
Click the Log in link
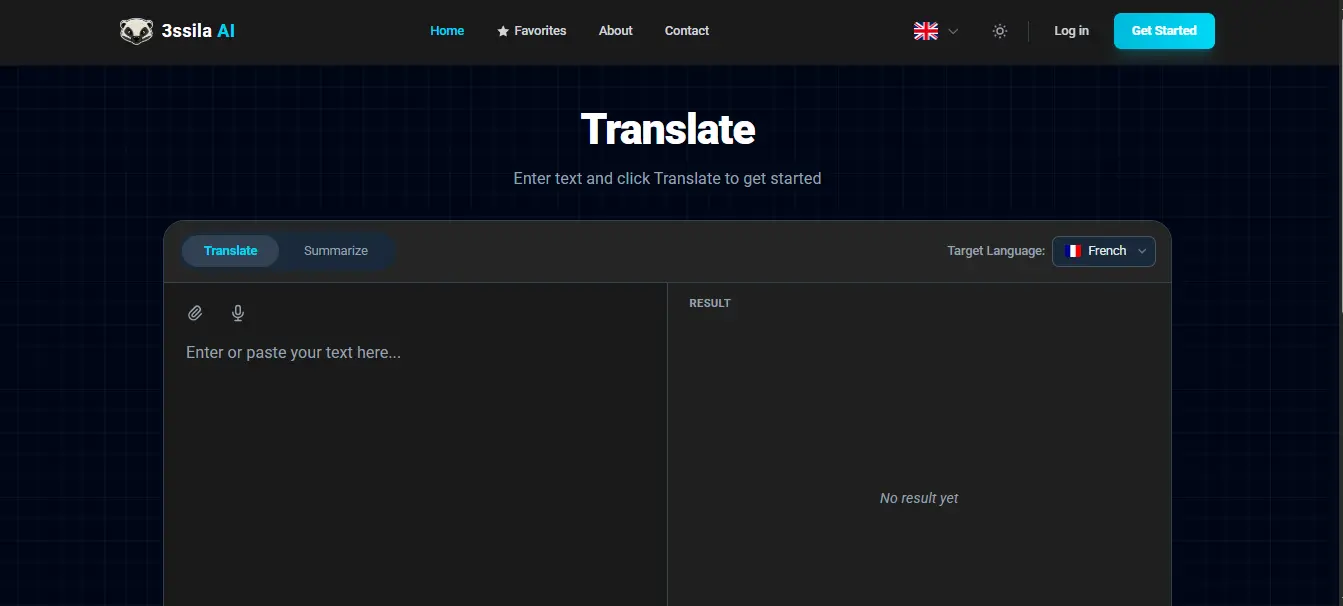click(x=1071, y=31)
